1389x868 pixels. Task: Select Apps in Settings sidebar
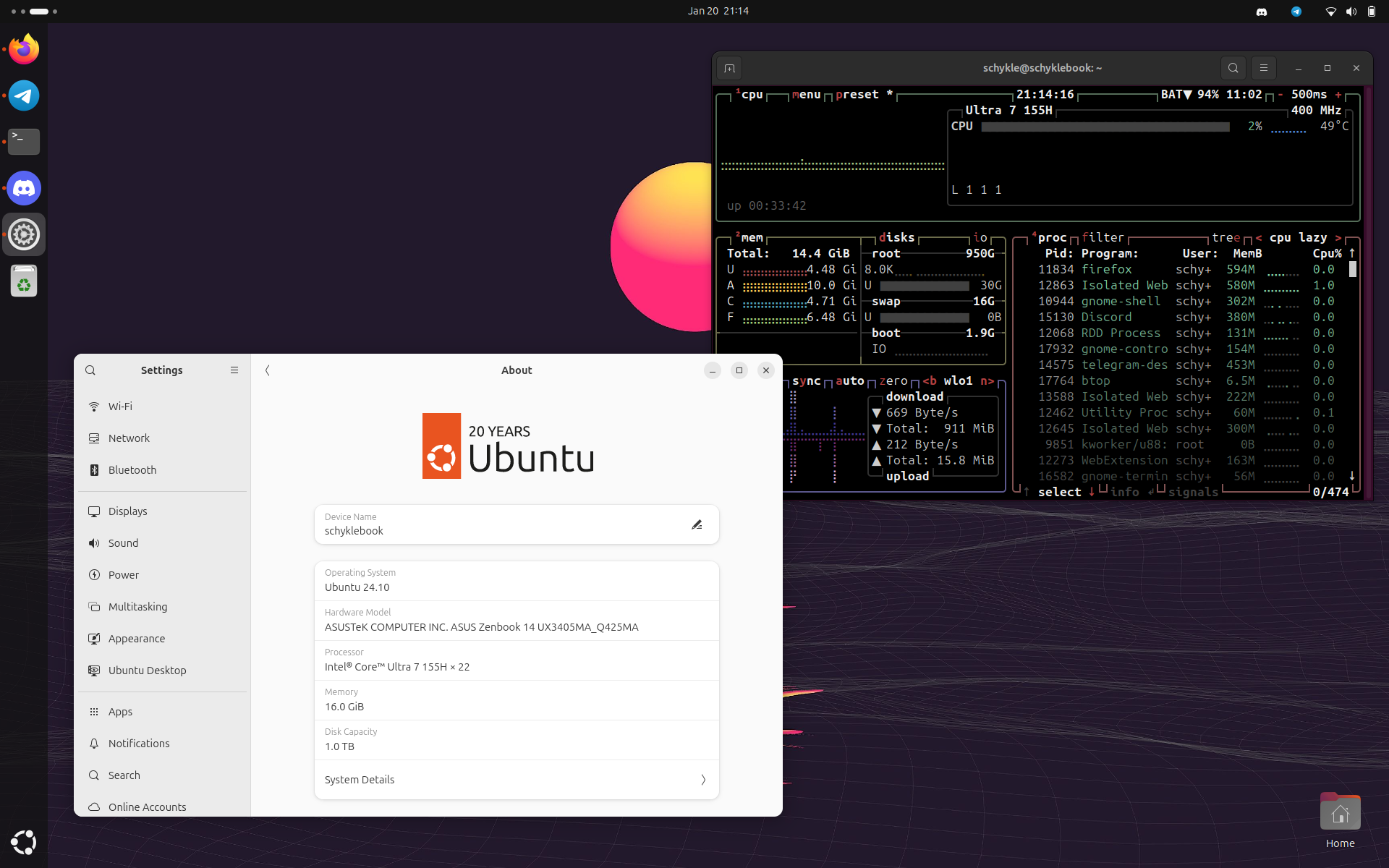coord(163,712)
